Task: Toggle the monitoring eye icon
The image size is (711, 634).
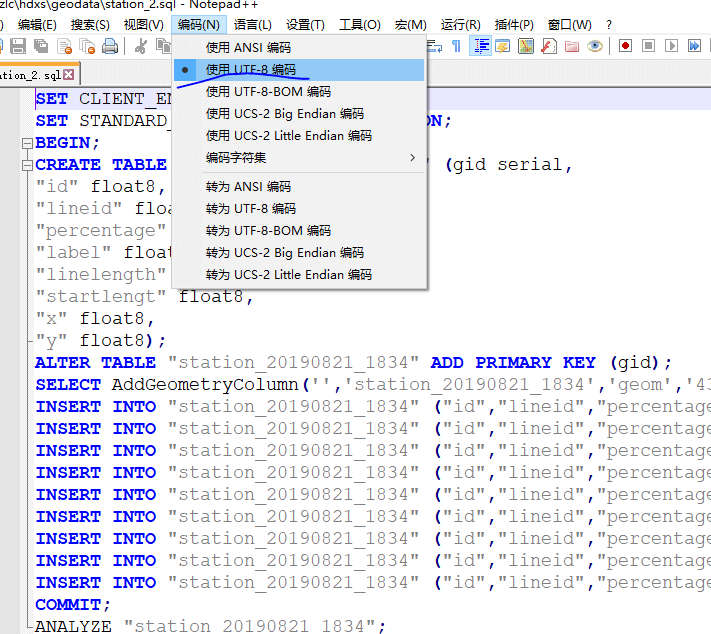Action: [595, 46]
